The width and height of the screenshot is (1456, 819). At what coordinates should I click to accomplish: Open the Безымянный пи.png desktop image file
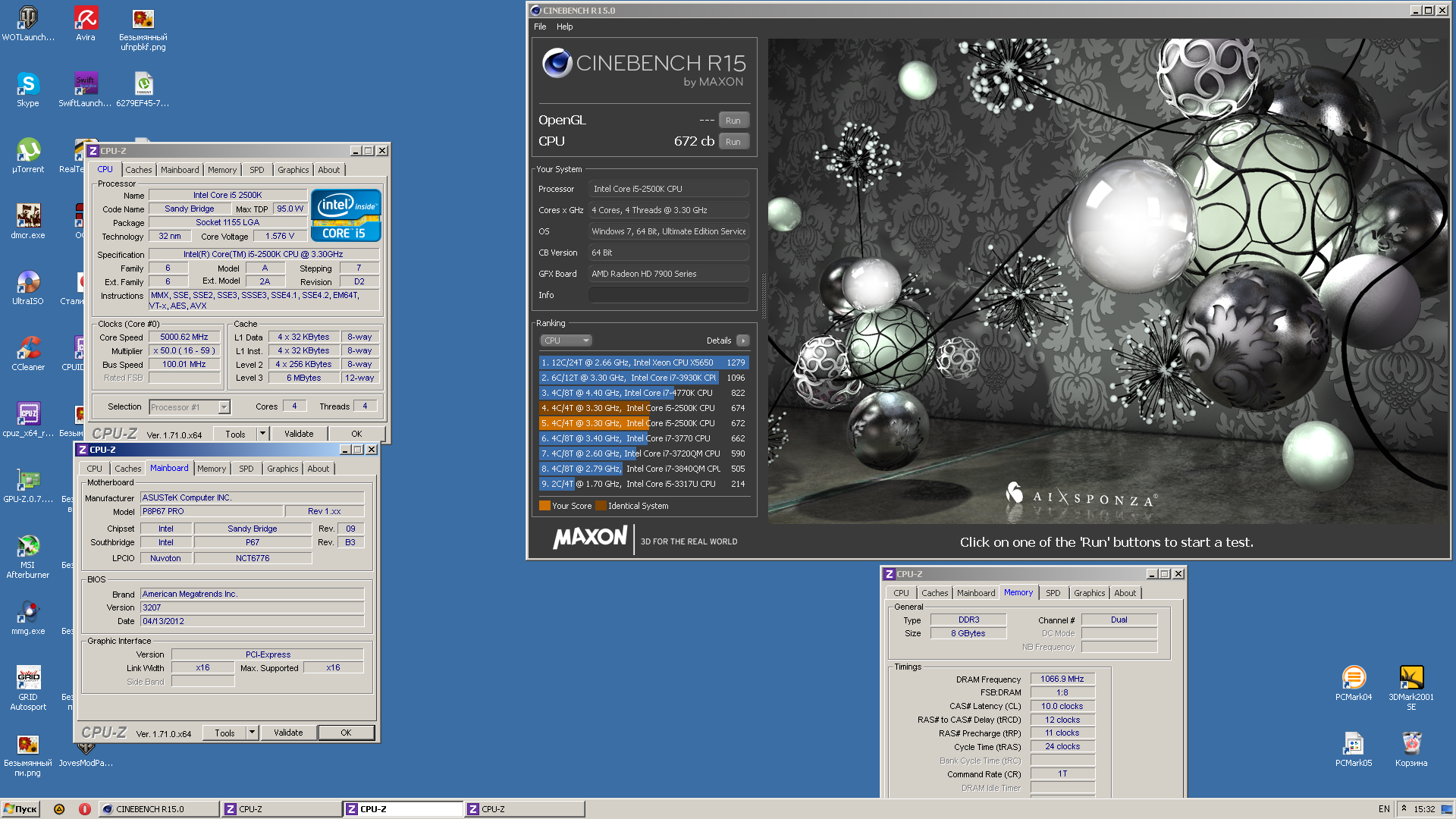28,754
